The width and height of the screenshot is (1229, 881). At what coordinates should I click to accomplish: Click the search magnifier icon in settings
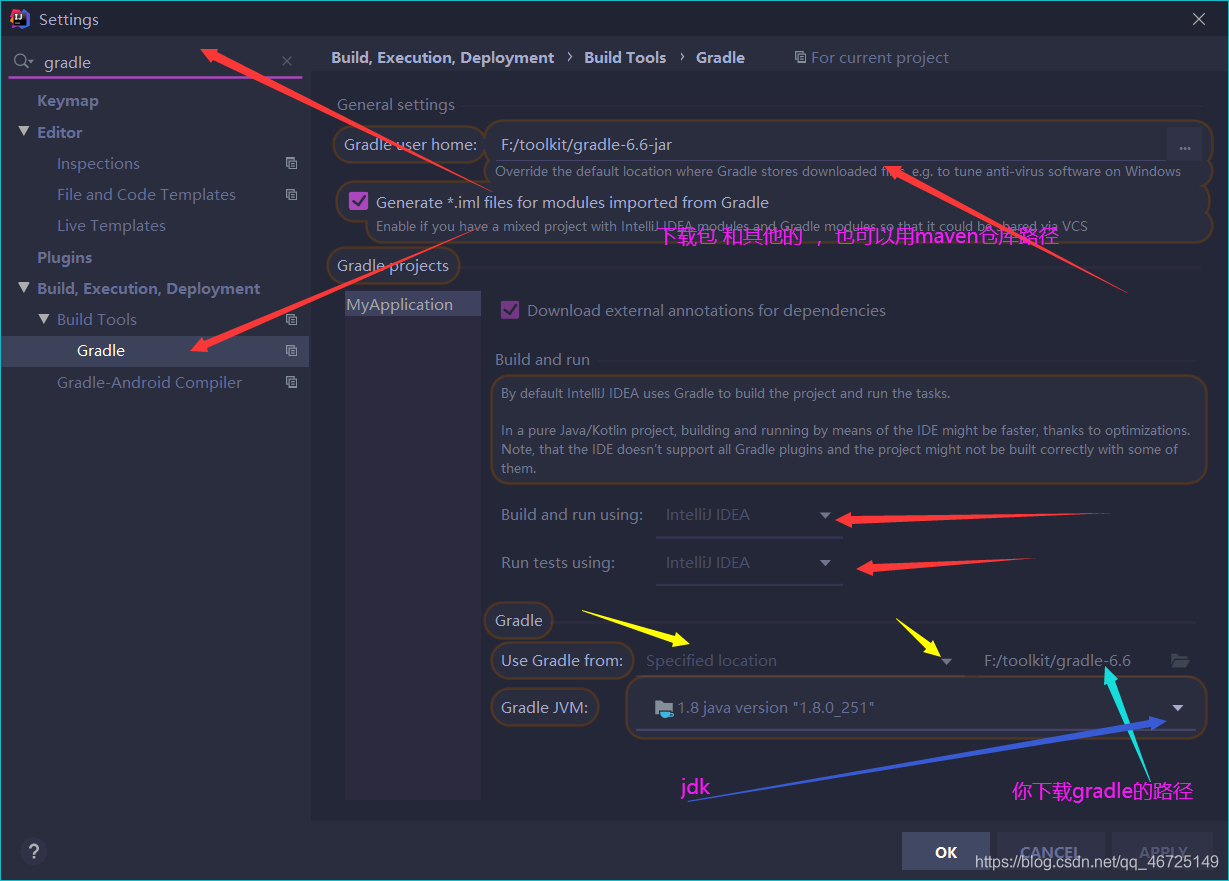(x=20, y=62)
